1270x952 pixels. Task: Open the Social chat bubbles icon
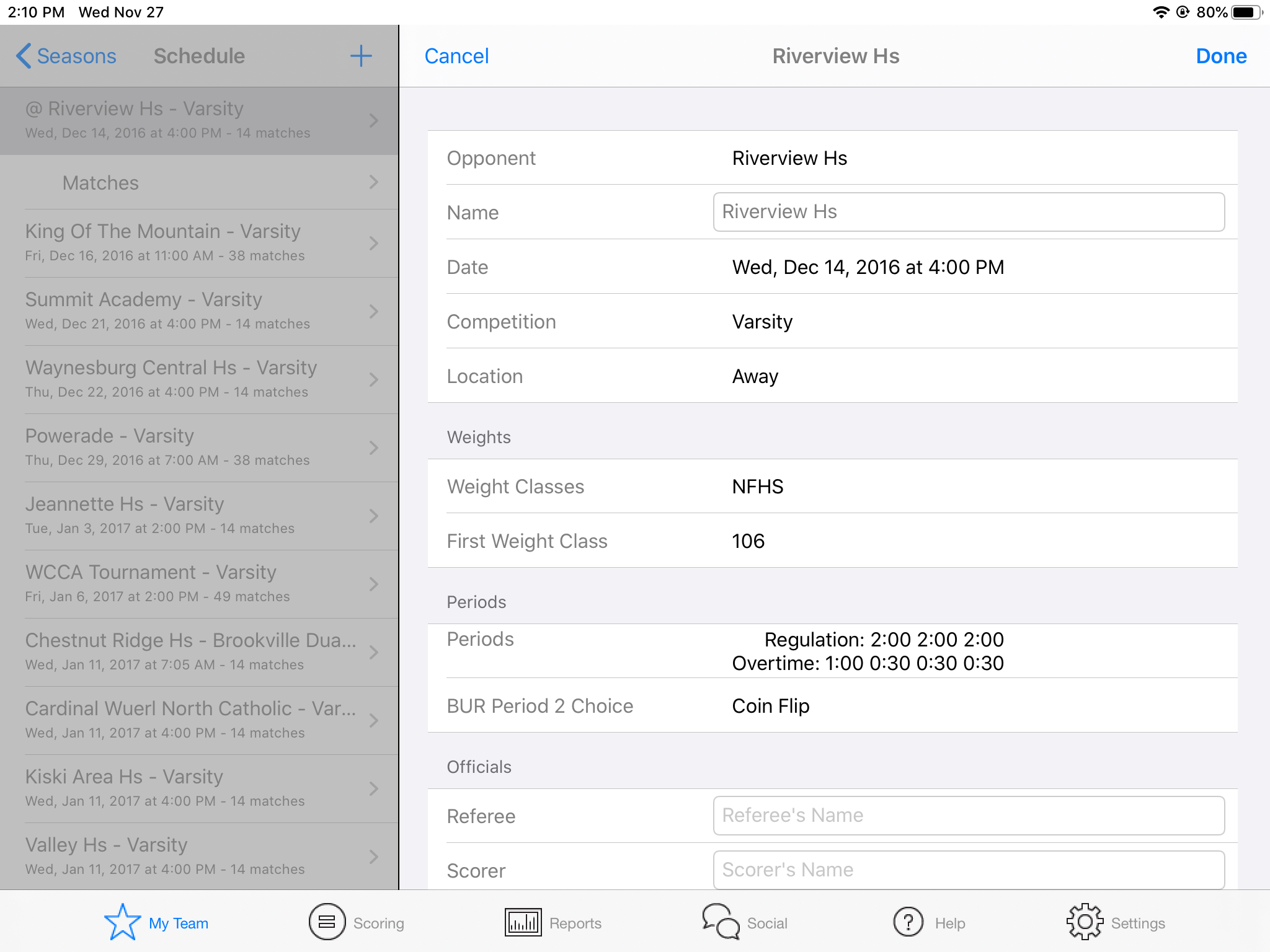pyautogui.click(x=721, y=922)
